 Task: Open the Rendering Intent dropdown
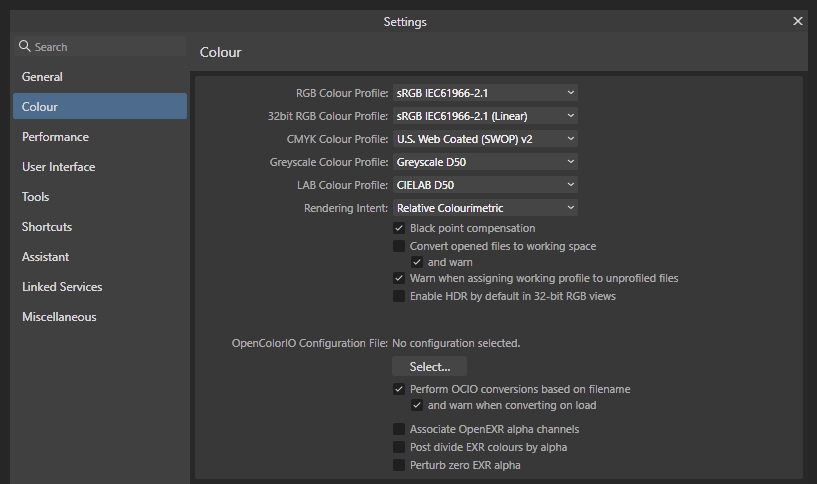tap(485, 208)
